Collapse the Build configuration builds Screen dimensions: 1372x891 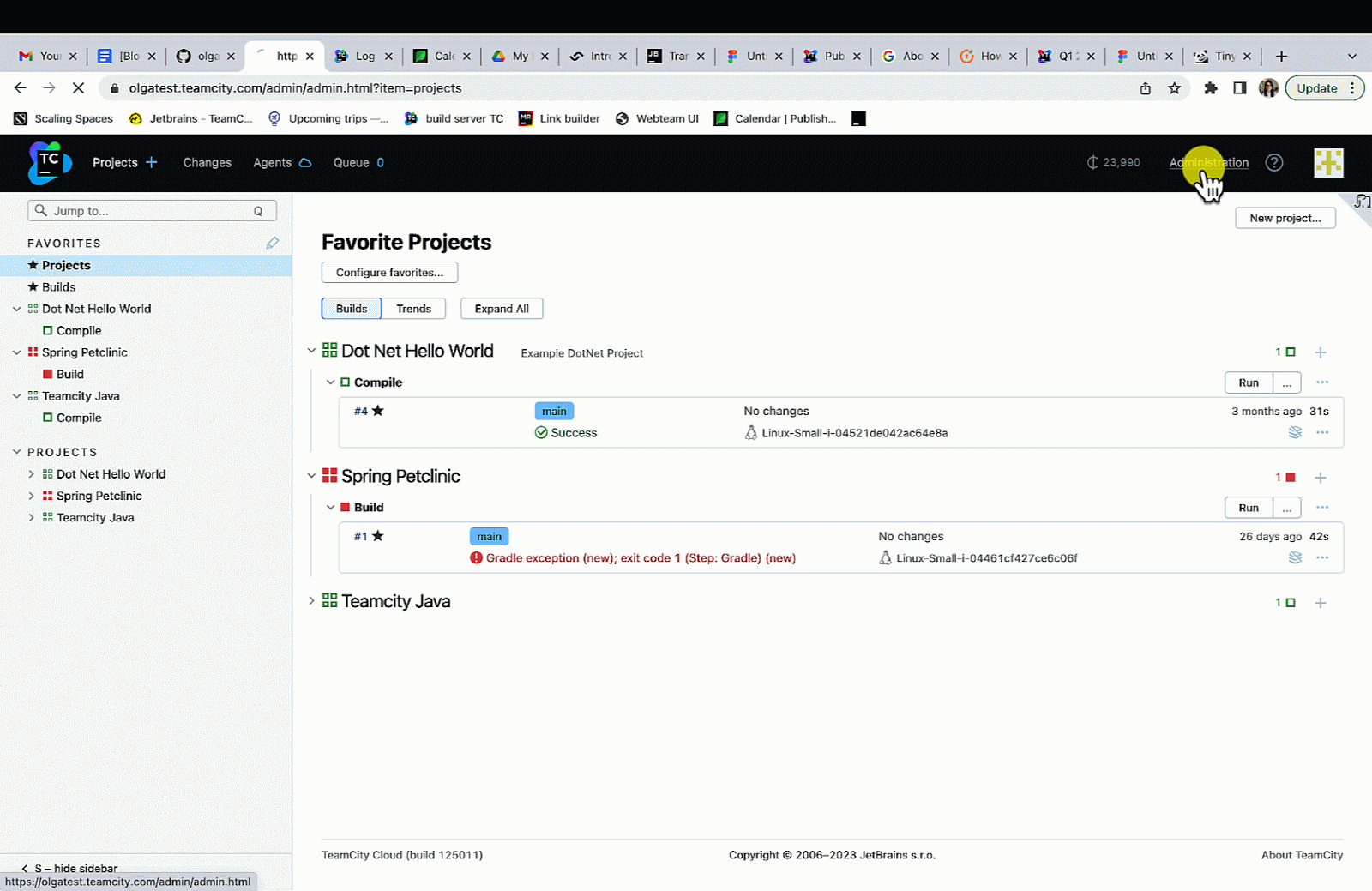click(x=330, y=508)
